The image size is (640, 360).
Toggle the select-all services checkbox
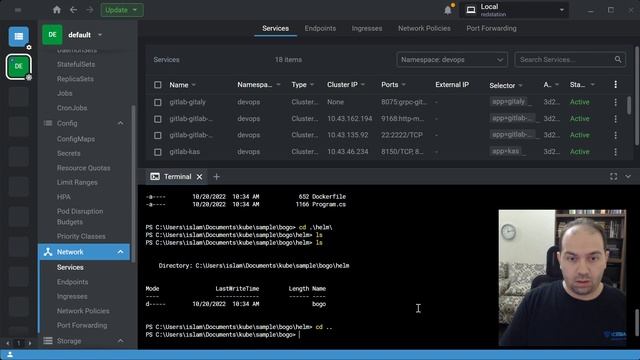[x=158, y=85]
